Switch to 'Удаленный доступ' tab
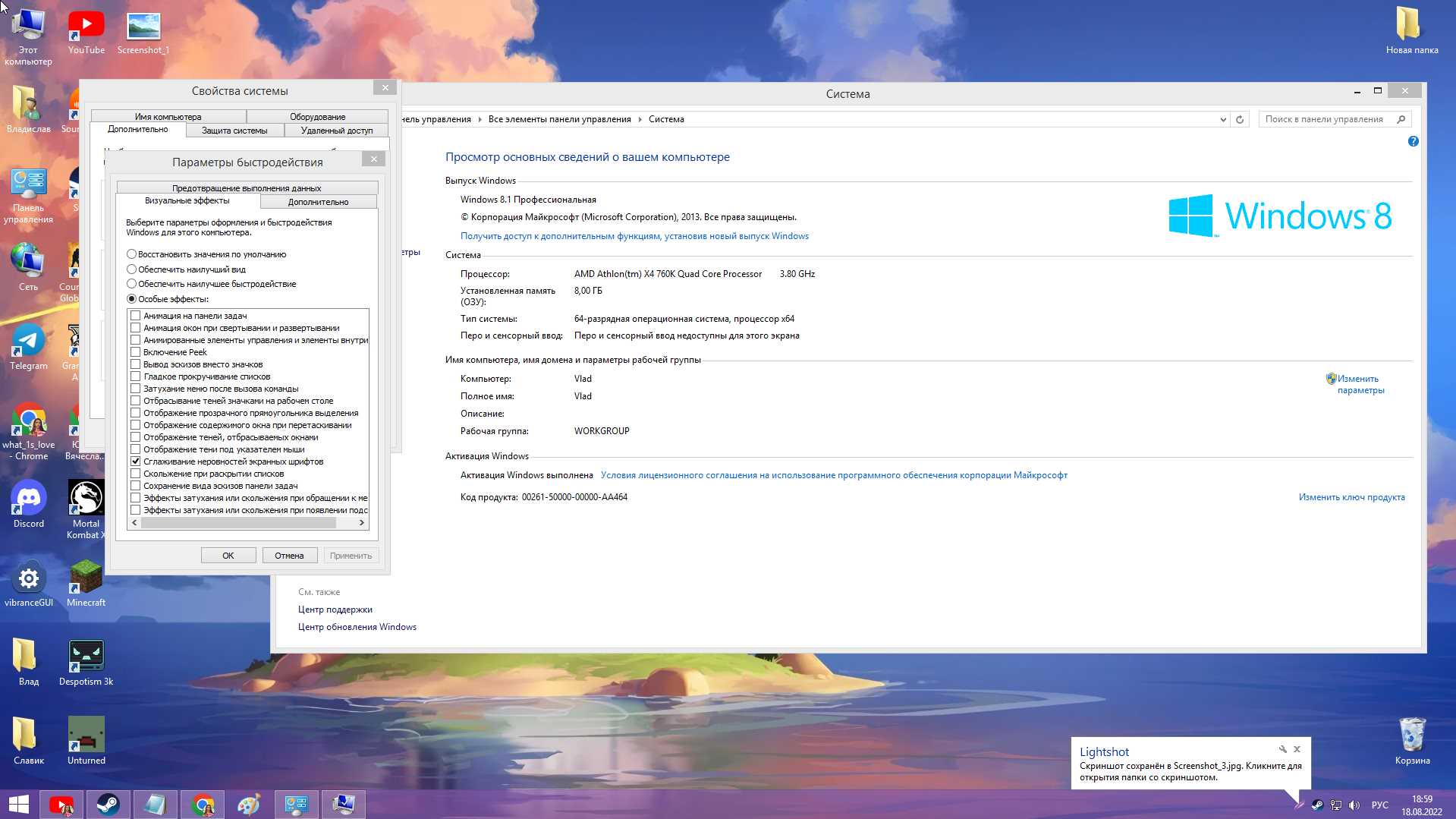Screen dimensions: 1456x819 point(337,131)
